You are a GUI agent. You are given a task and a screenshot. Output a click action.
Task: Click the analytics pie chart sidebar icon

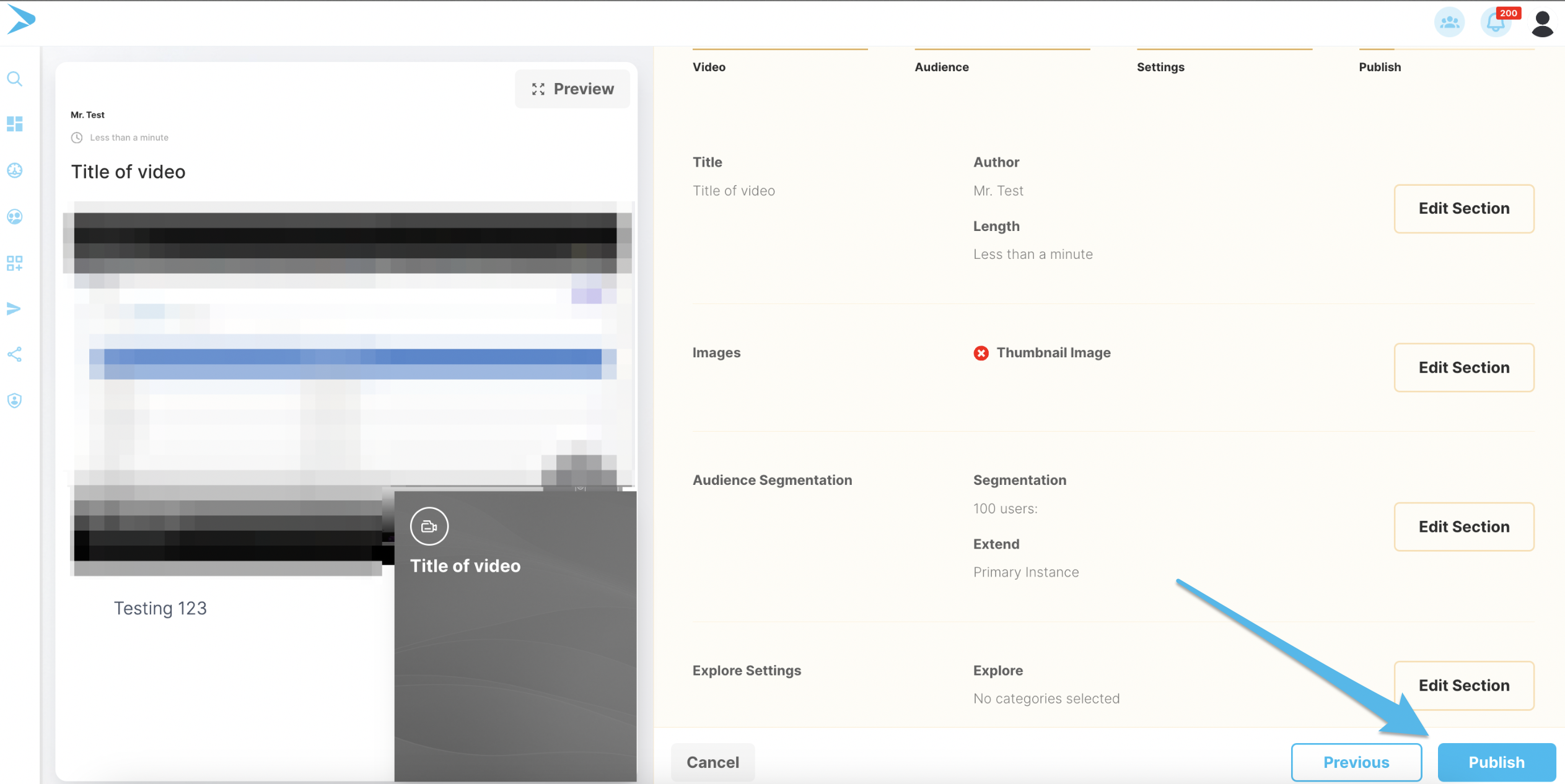pos(15,170)
